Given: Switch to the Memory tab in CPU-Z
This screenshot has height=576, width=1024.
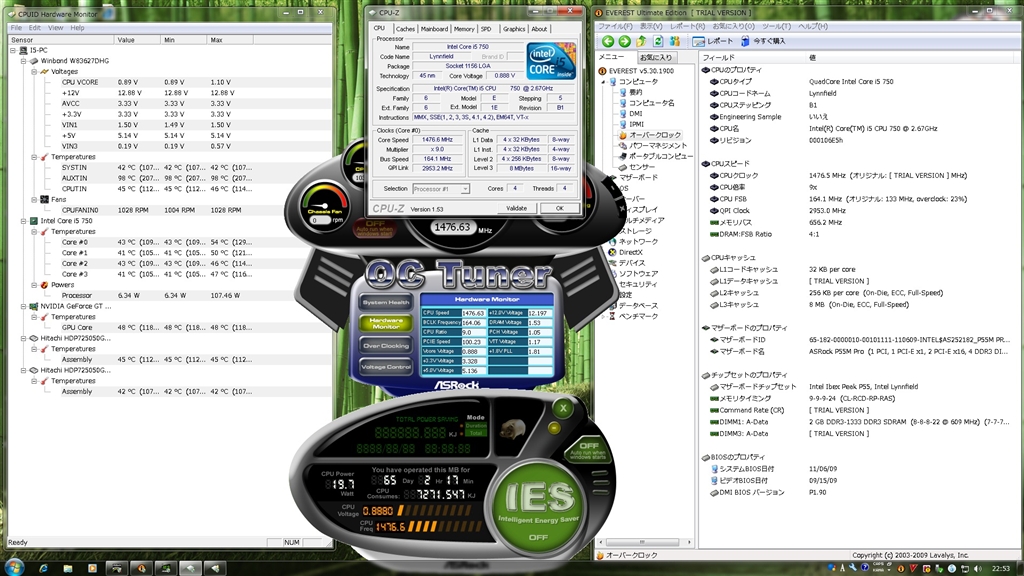Looking at the screenshot, I should pyautogui.click(x=464, y=29).
